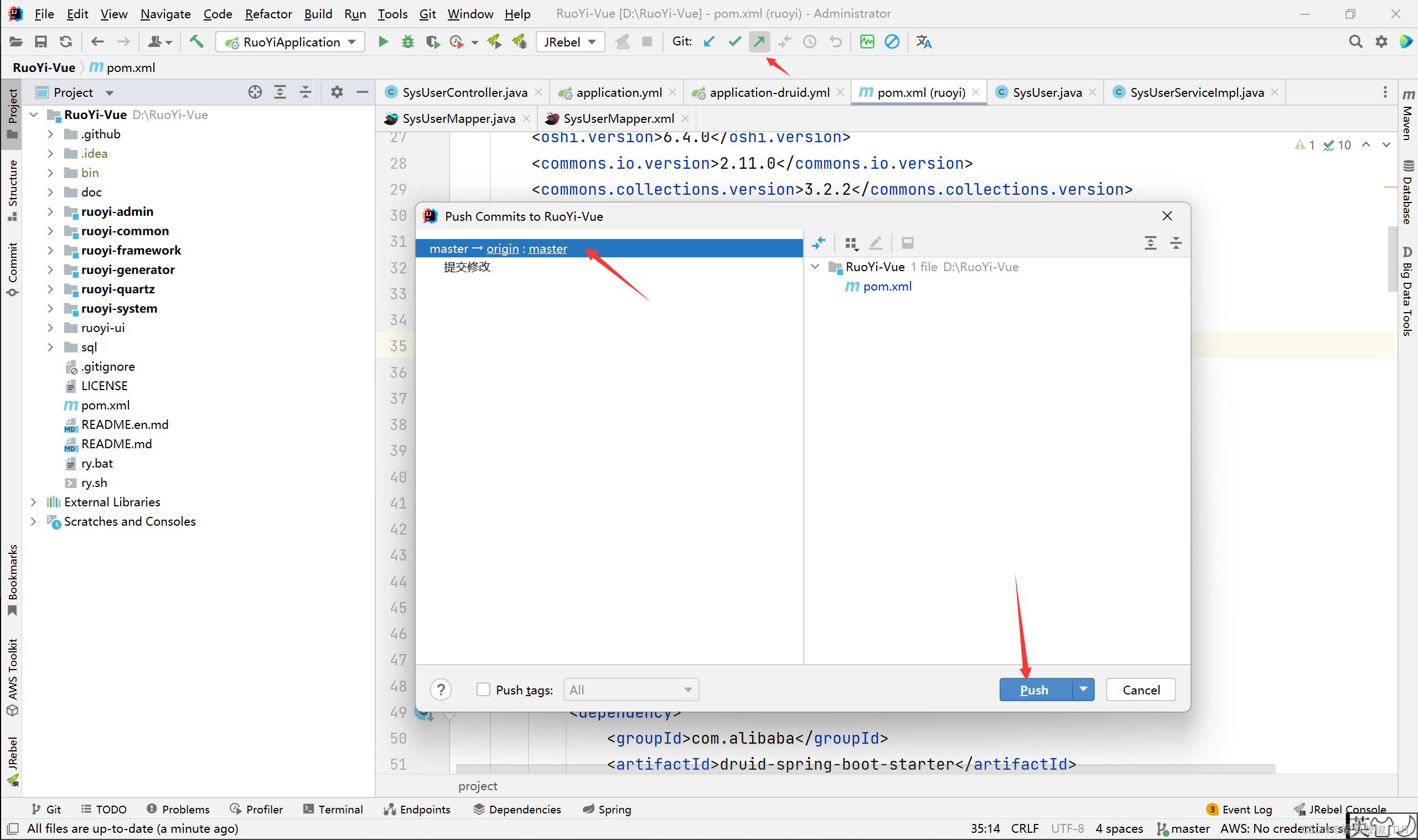This screenshot has width=1418, height=840.
Task: Select pom.xml in Push dialog file tree
Action: [887, 287]
